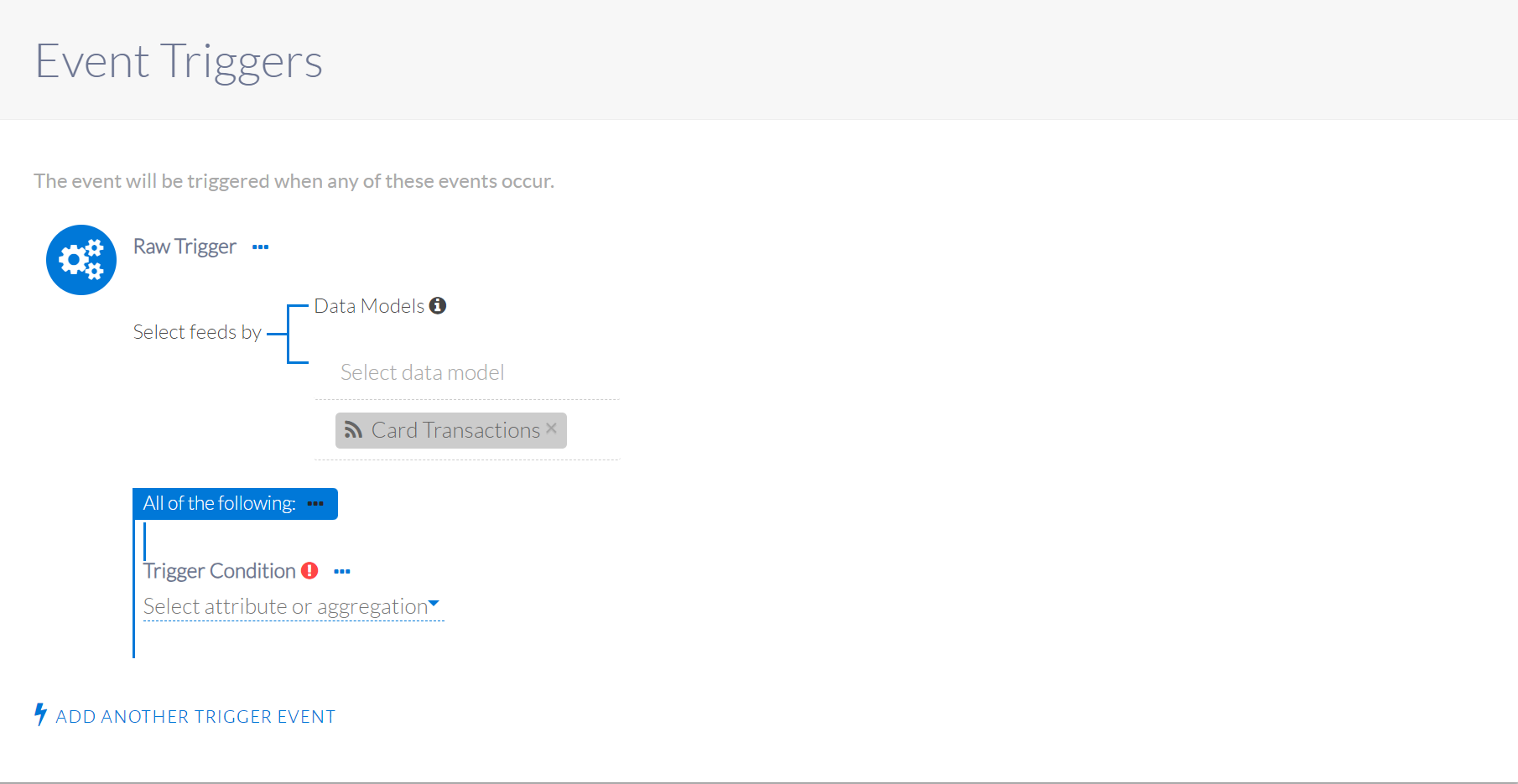The image size is (1518, 784).
Task: Click the Raw Trigger title text
Action: (185, 247)
